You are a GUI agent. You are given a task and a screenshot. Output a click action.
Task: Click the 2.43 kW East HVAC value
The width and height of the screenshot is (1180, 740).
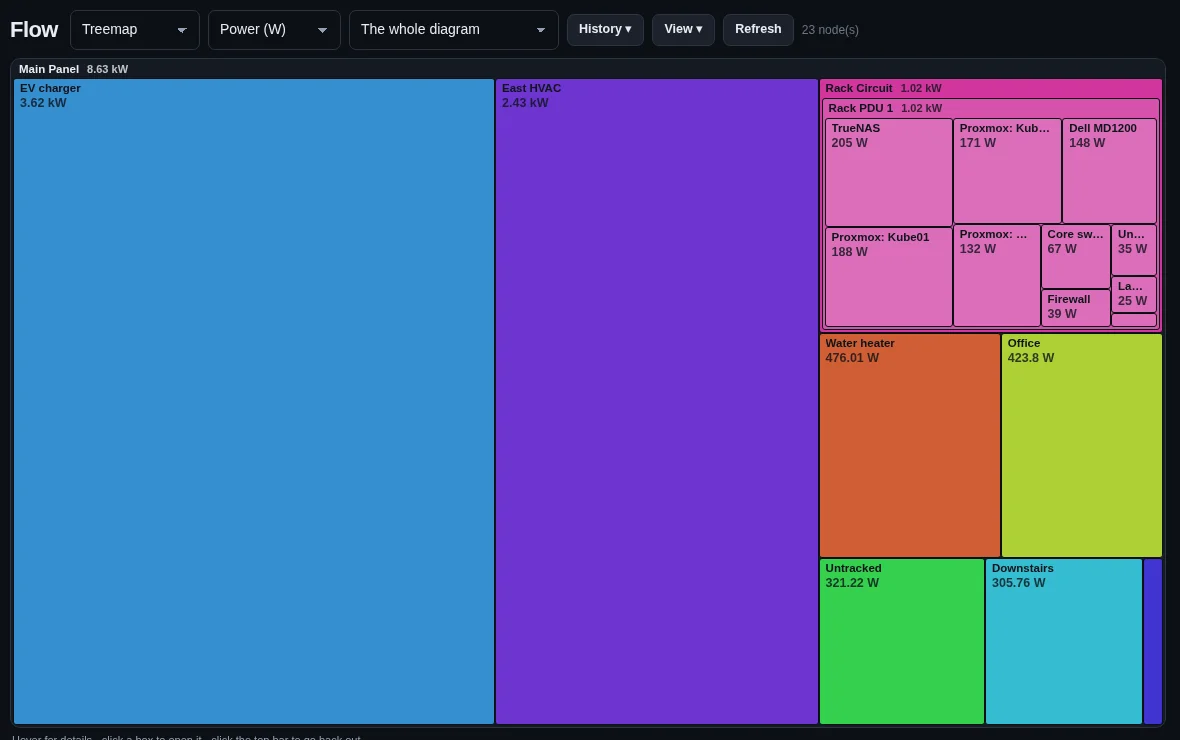pos(525,103)
